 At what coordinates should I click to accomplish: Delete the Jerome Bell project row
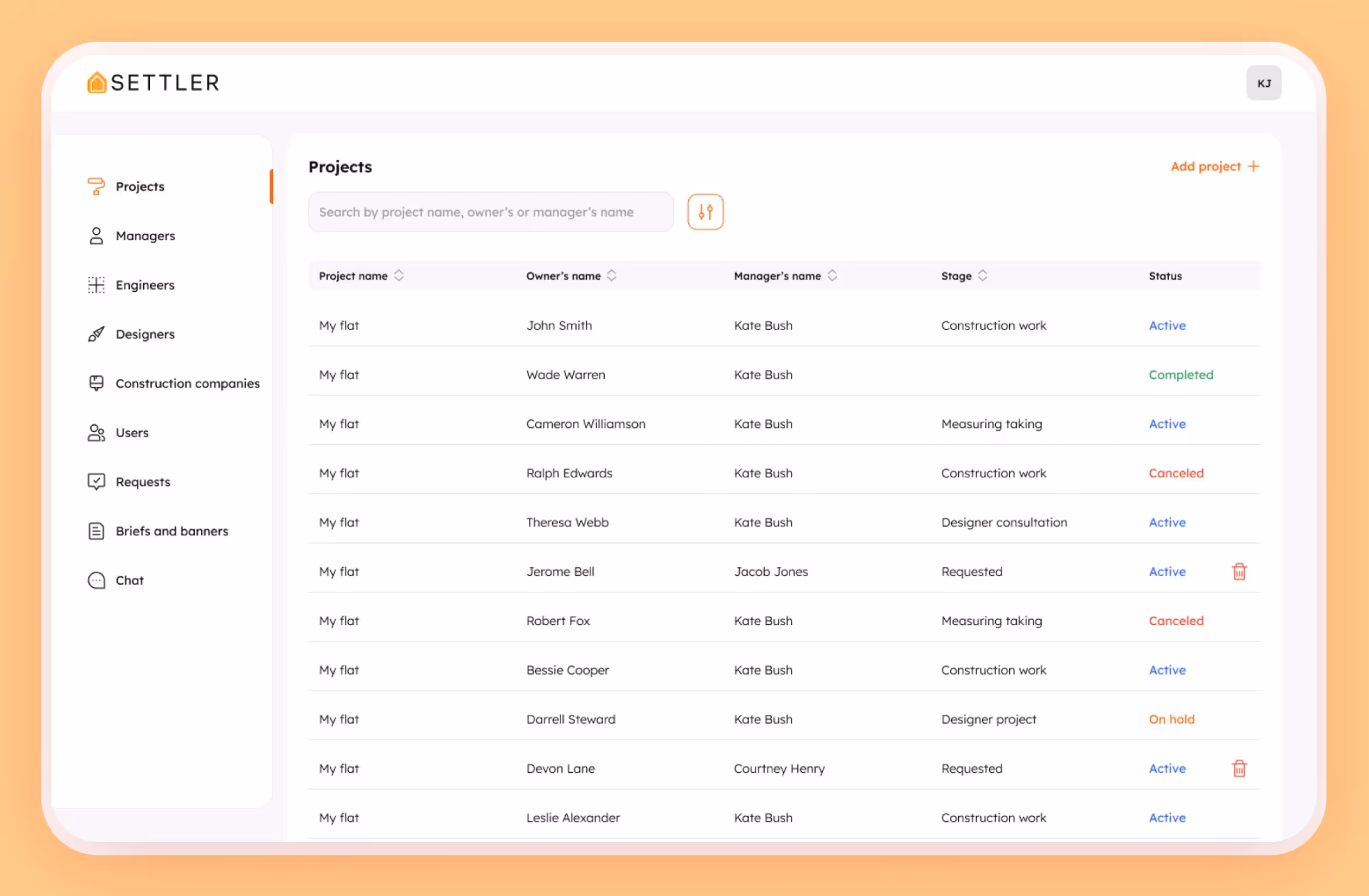[1240, 571]
